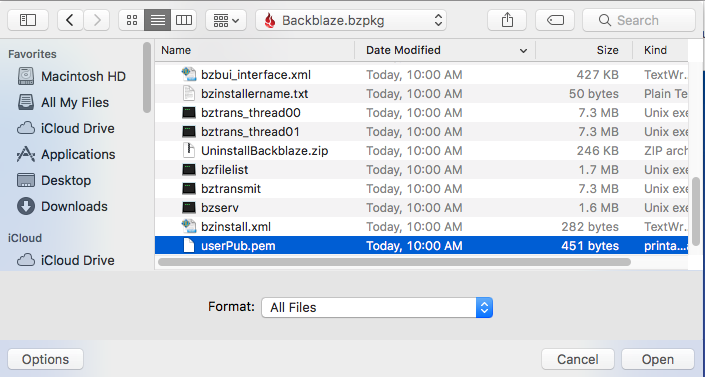705x377 pixels.
Task: Click the Applications sidebar icon
Action: 26,154
